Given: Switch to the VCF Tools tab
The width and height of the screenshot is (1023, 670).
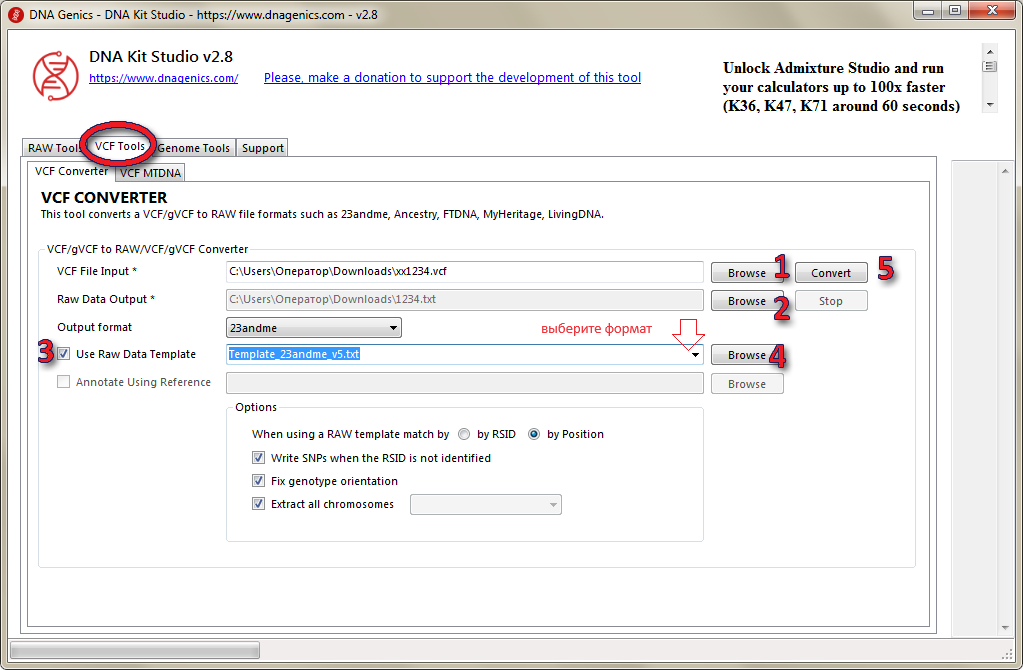Looking at the screenshot, I should point(119,146).
